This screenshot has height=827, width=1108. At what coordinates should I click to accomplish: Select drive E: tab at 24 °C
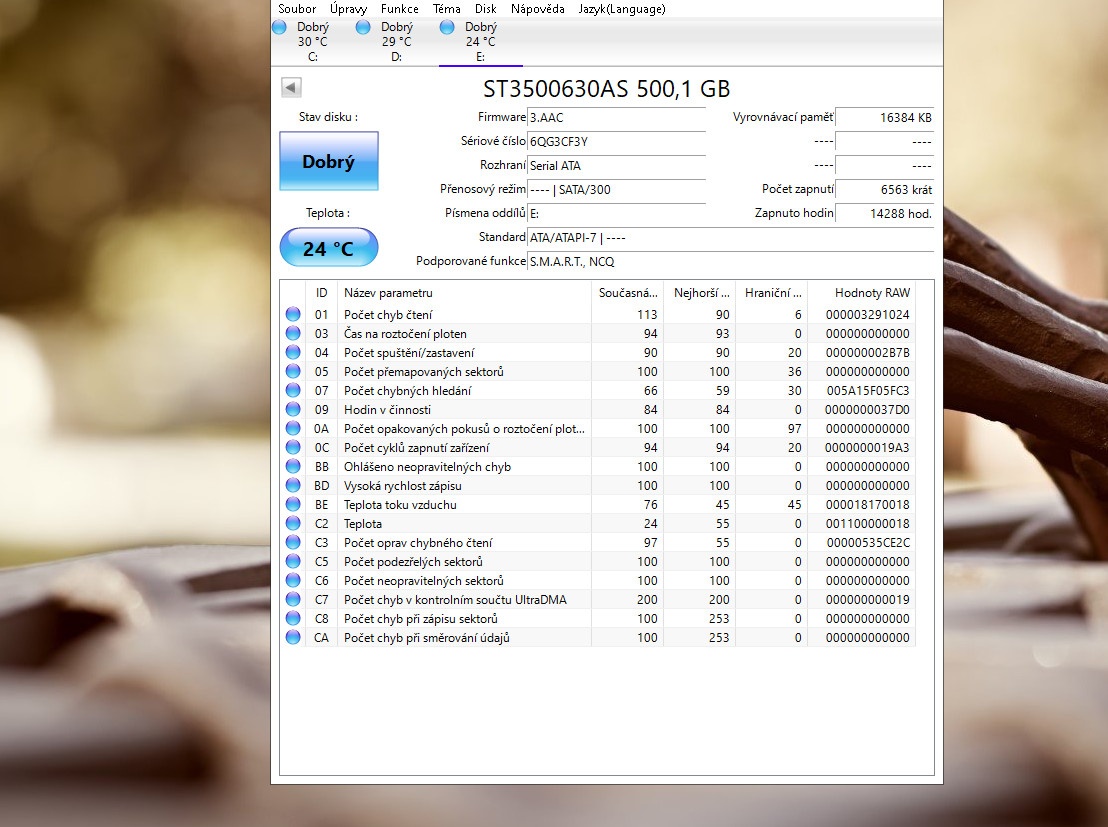[x=481, y=42]
